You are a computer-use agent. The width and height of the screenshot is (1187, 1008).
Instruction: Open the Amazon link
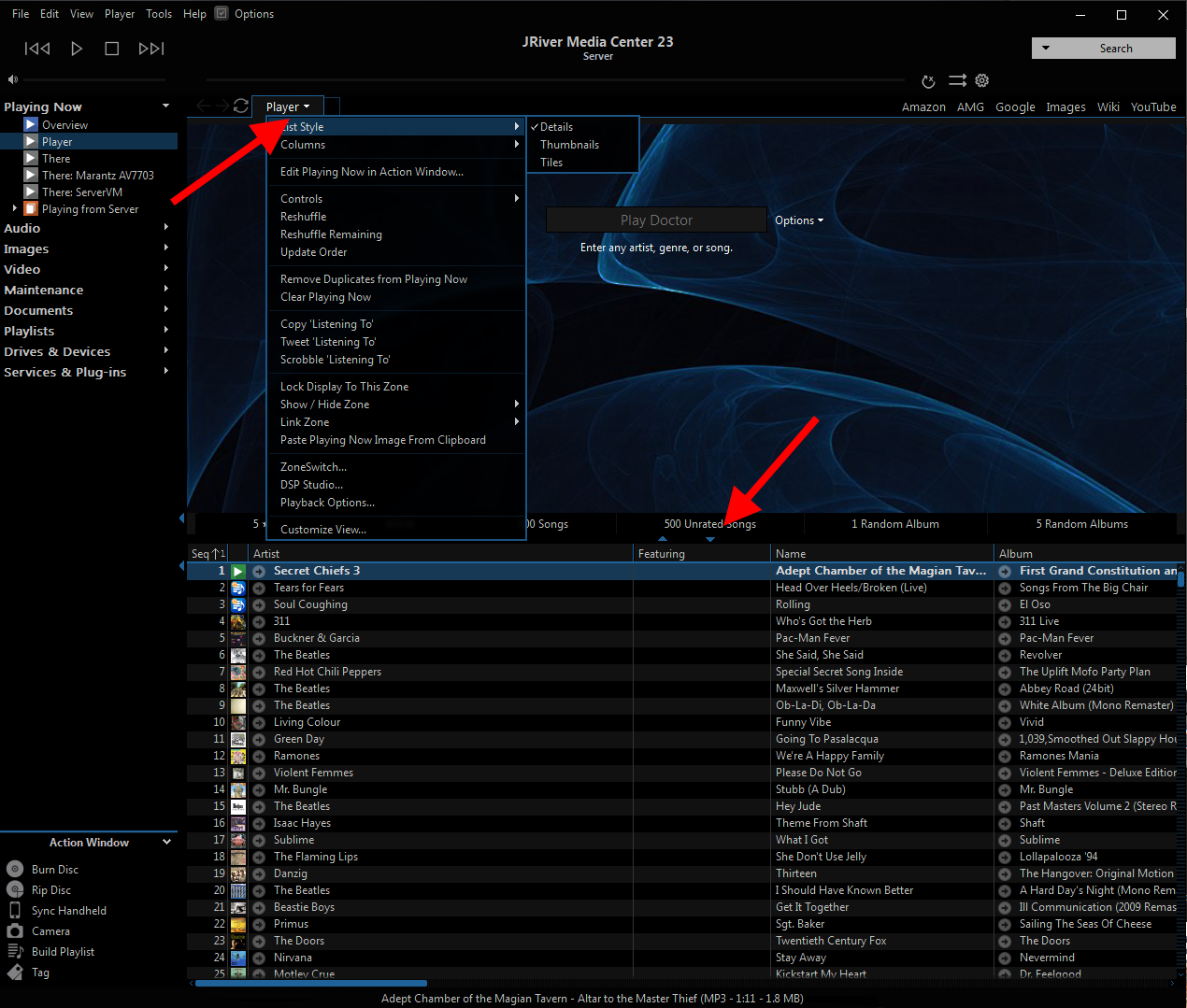pos(923,107)
